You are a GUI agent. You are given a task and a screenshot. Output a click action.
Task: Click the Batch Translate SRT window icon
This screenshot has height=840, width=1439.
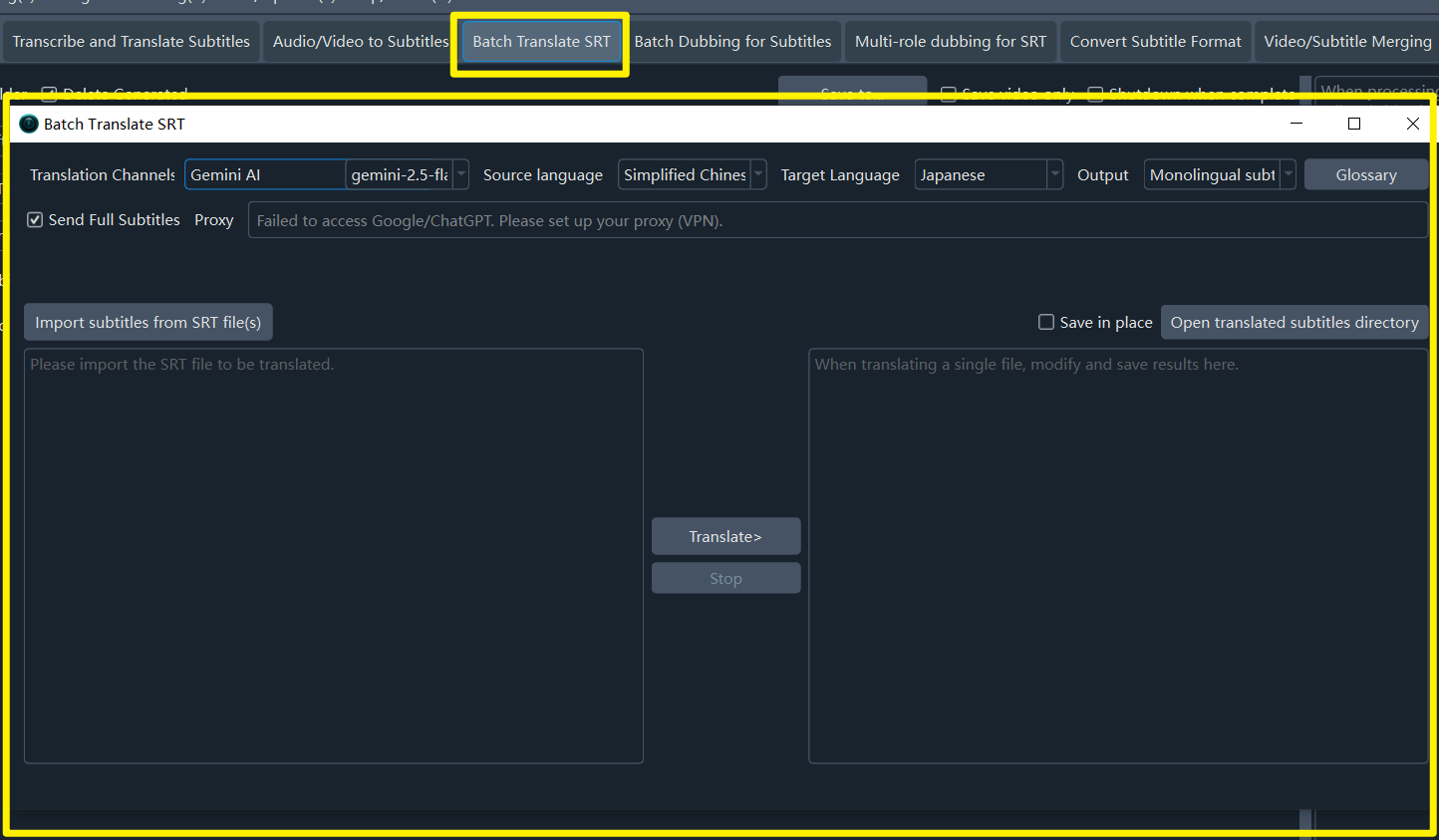29,124
